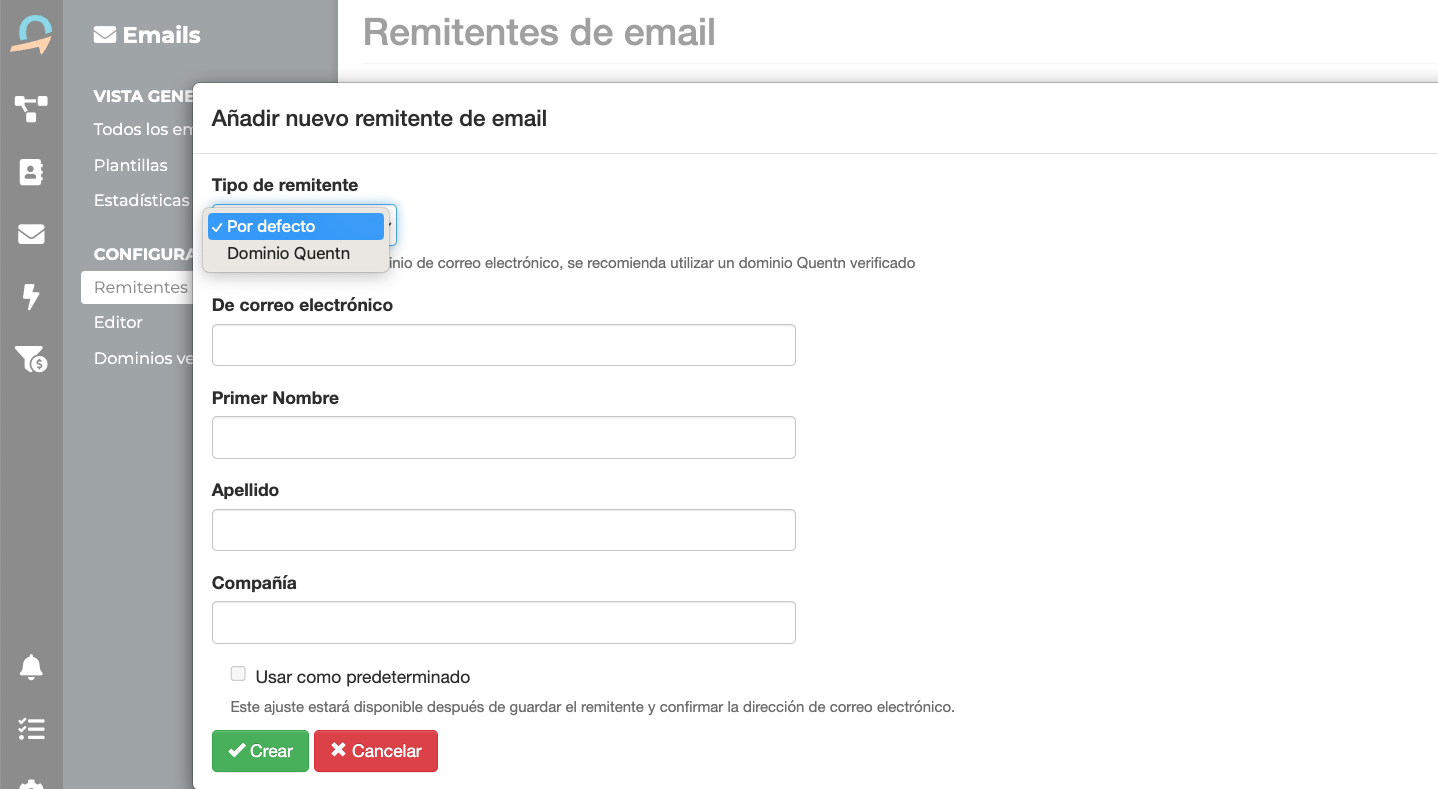This screenshot has height=789, width=1438.
Task: Enable 'Usar como predeterminado' checkbox
Action: [x=238, y=674]
